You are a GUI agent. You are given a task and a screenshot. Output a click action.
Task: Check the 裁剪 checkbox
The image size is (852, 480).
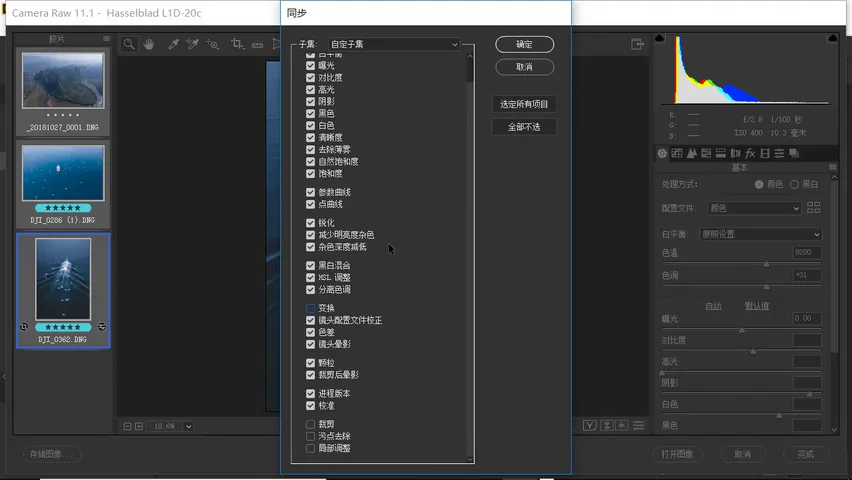click(310, 424)
